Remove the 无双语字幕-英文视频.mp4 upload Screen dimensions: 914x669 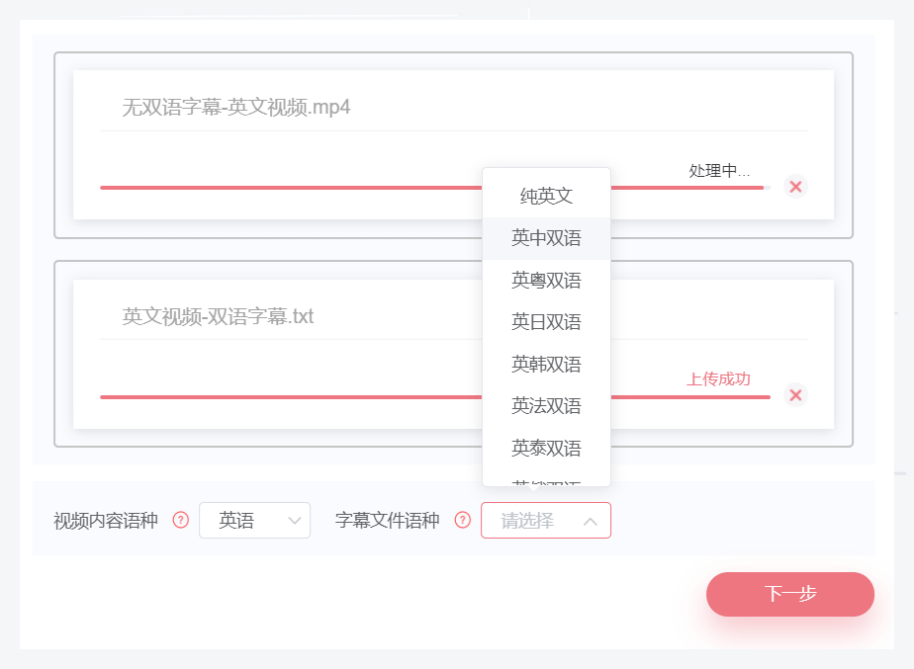tap(795, 187)
